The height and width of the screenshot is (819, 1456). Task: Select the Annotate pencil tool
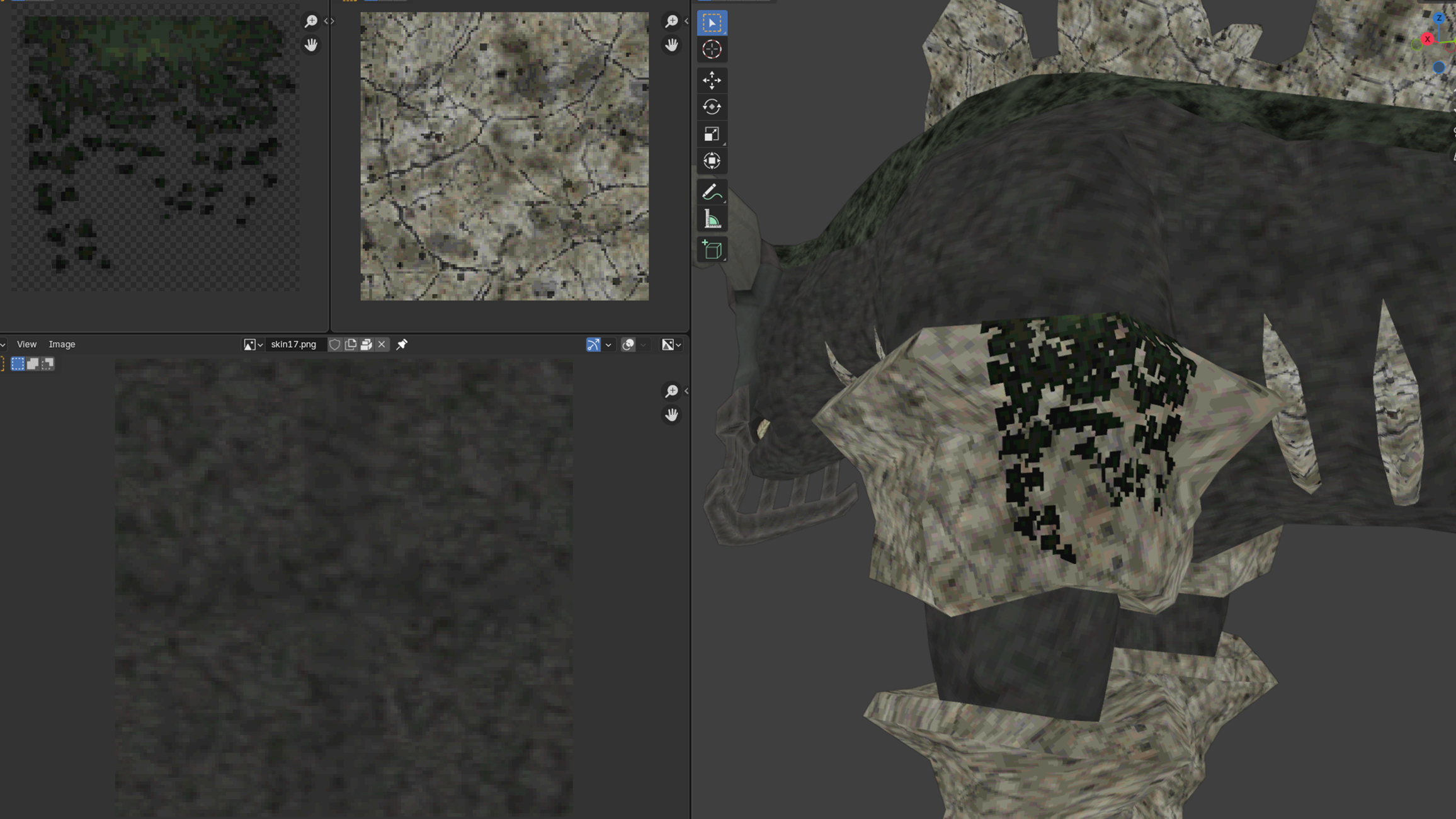pyautogui.click(x=712, y=192)
